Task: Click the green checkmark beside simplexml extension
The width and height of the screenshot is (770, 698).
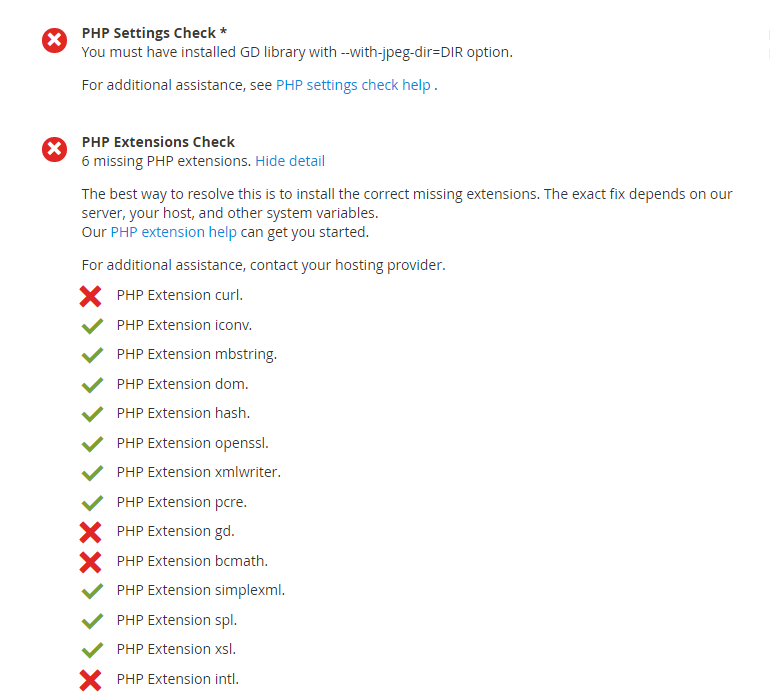Action: coord(92,591)
